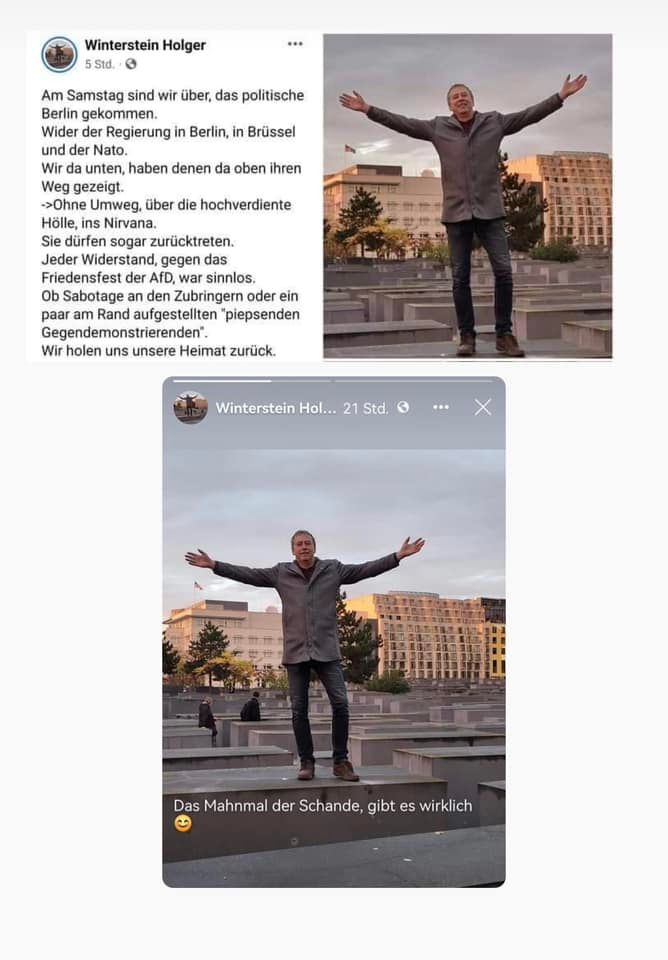The image size is (668, 960).
Task: Open the round profile avatar in the post header
Action: point(59,54)
